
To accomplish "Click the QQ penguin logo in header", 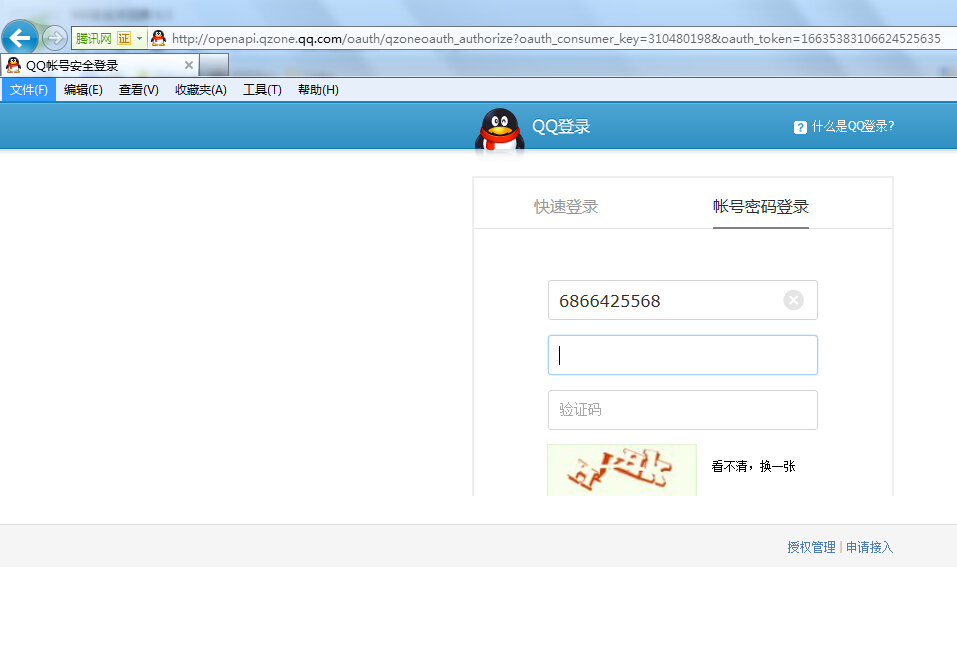I will coord(500,129).
